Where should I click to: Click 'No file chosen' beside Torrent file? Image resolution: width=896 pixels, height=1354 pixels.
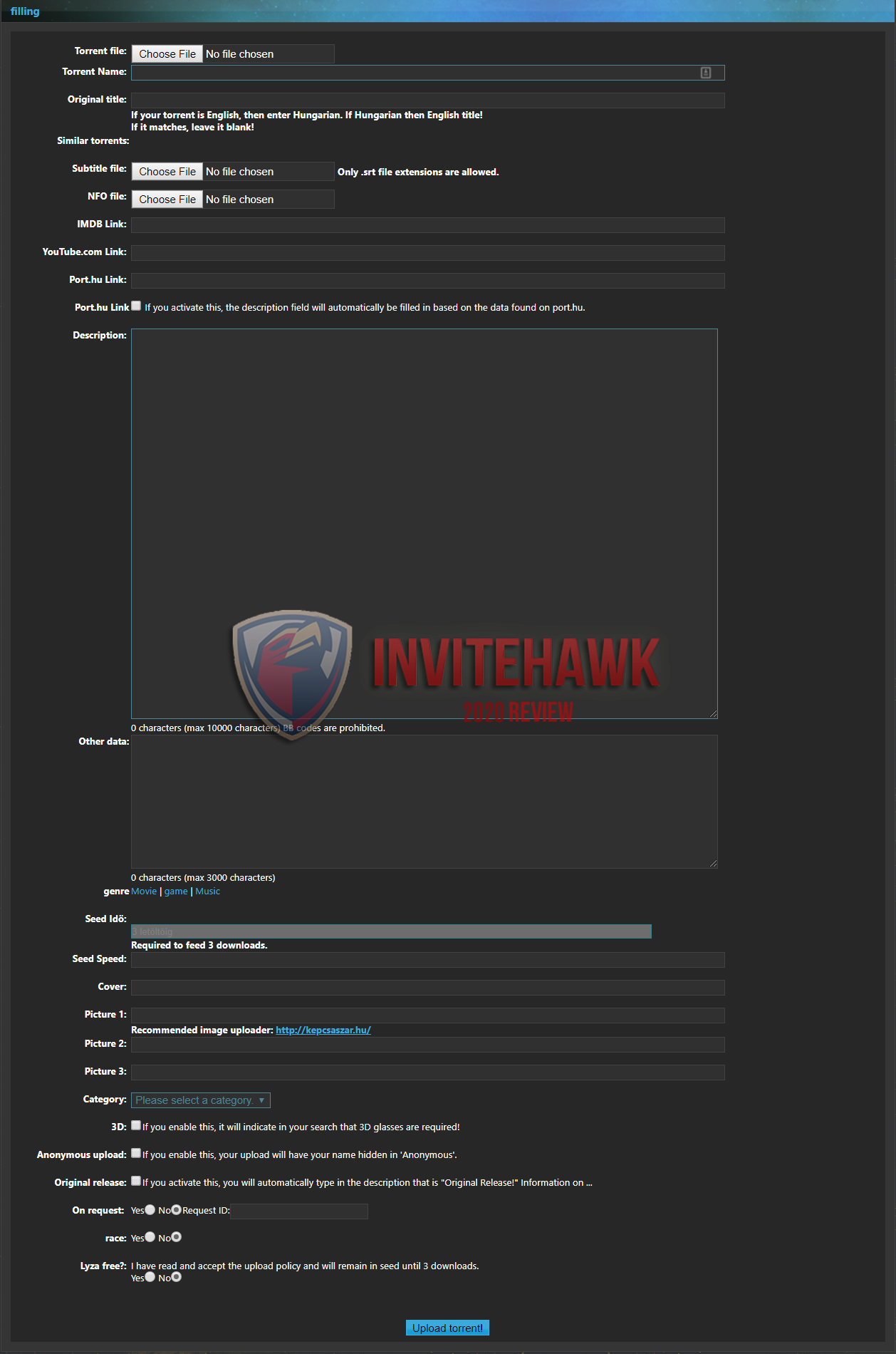pos(239,54)
